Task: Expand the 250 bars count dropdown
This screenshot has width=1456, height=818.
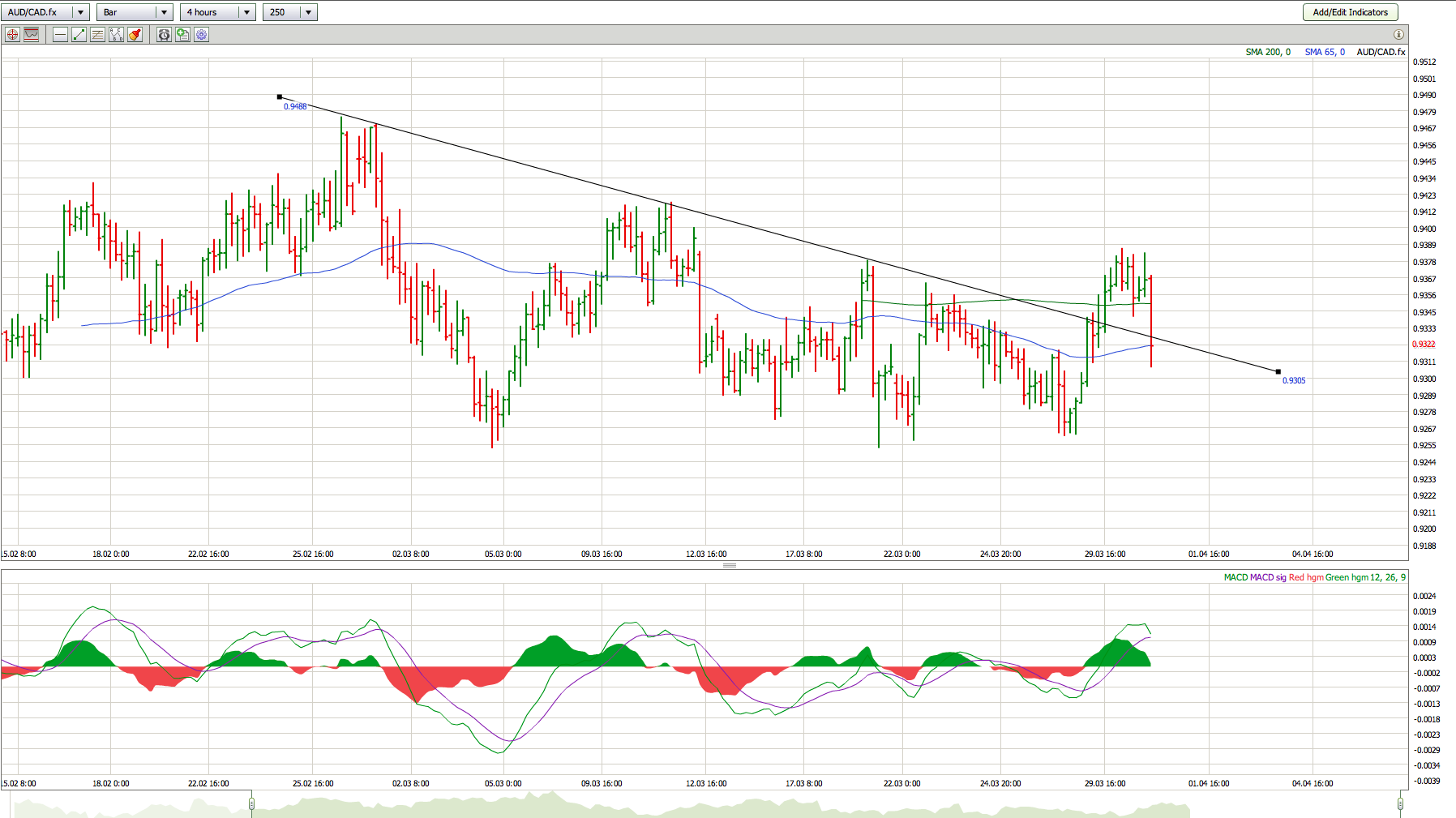Action: pos(308,12)
